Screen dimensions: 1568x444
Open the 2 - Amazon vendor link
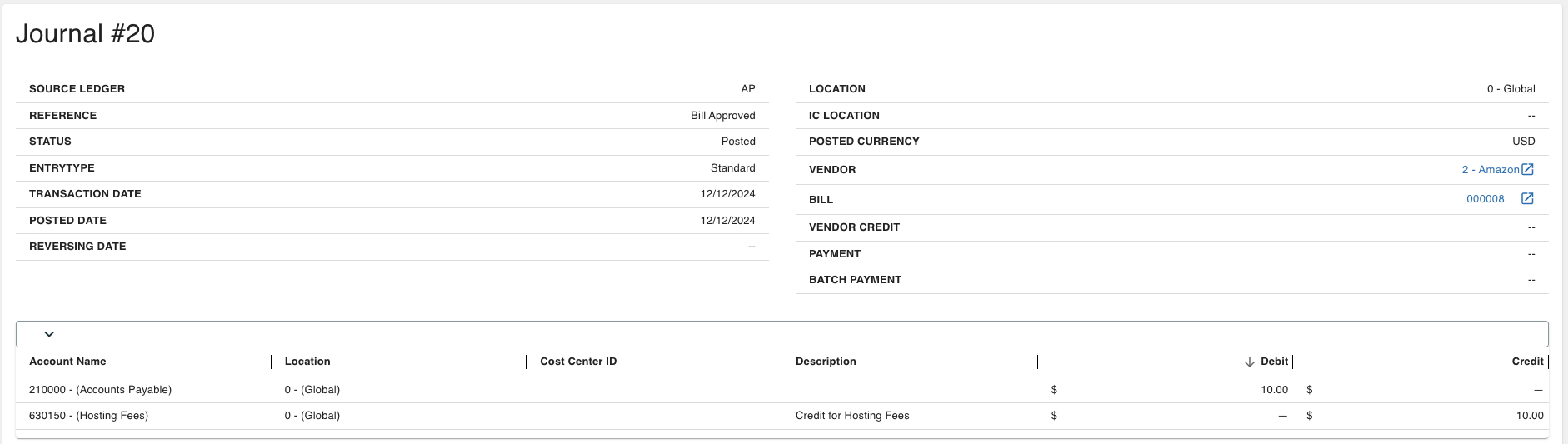(x=1491, y=169)
